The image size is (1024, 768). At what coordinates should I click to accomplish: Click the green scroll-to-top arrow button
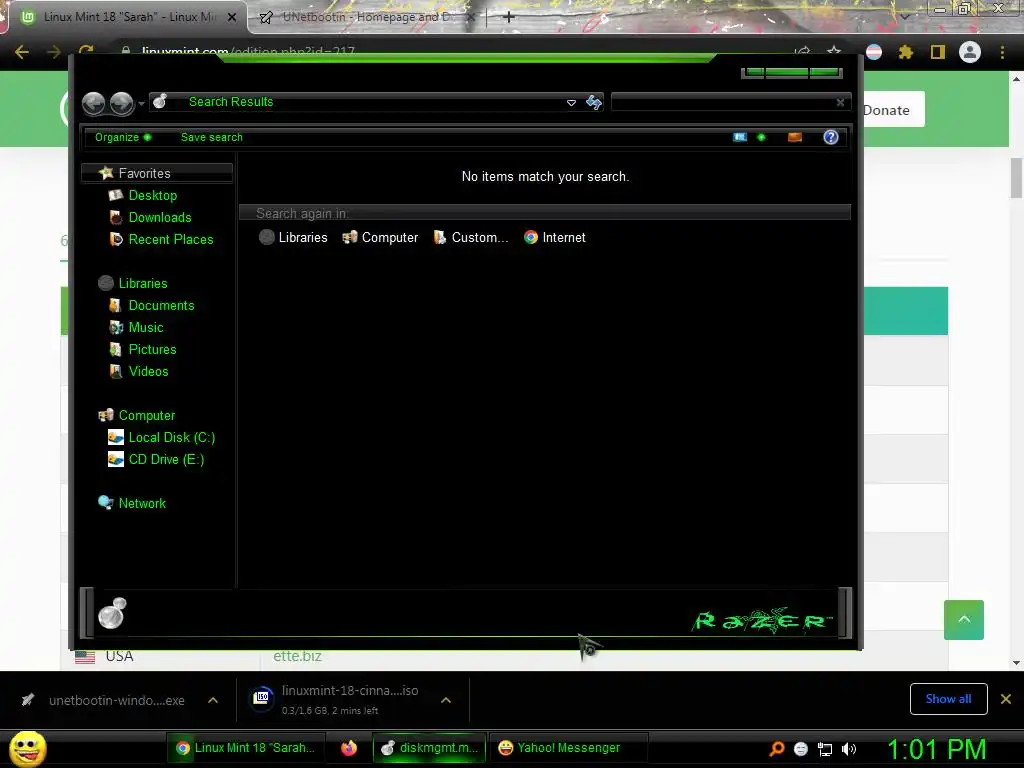tap(964, 620)
